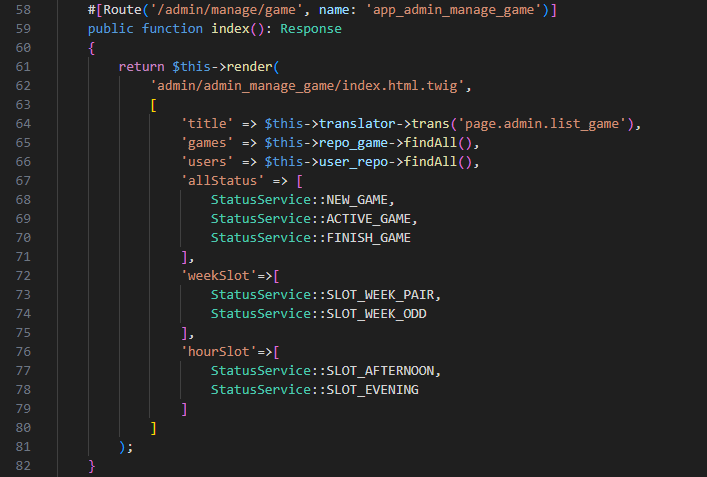Click the SLOT_WEEK_PAIR constant

tap(380, 295)
